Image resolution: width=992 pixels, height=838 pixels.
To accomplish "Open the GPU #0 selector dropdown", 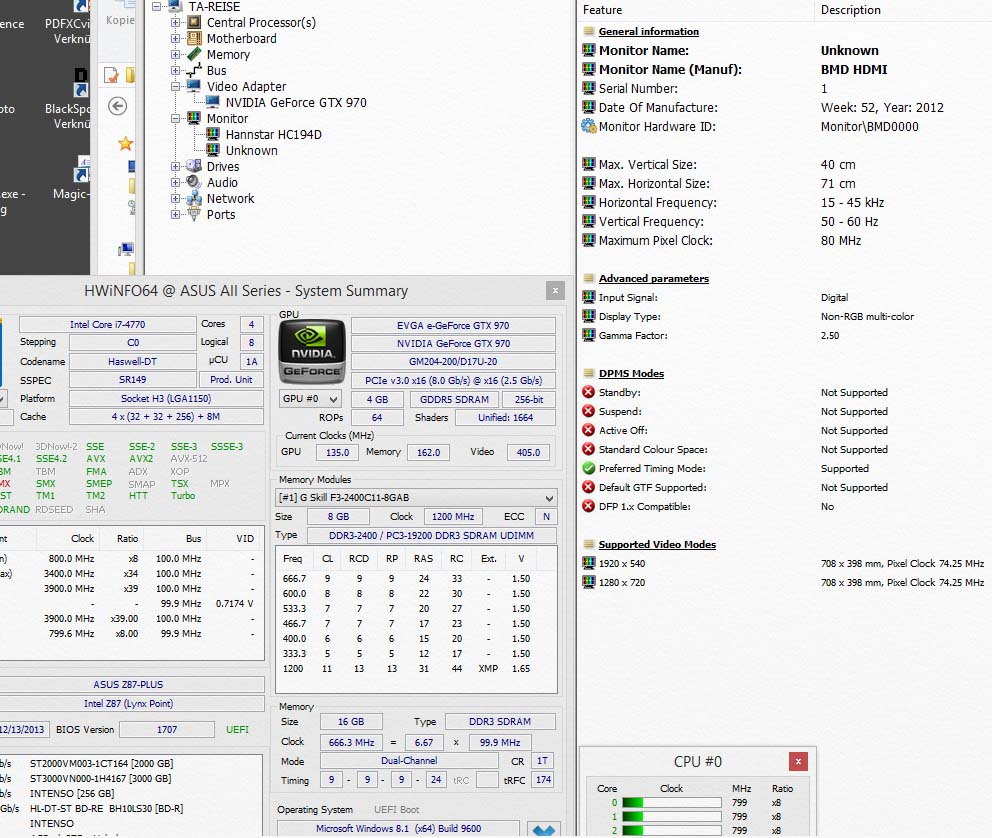I will 310,399.
